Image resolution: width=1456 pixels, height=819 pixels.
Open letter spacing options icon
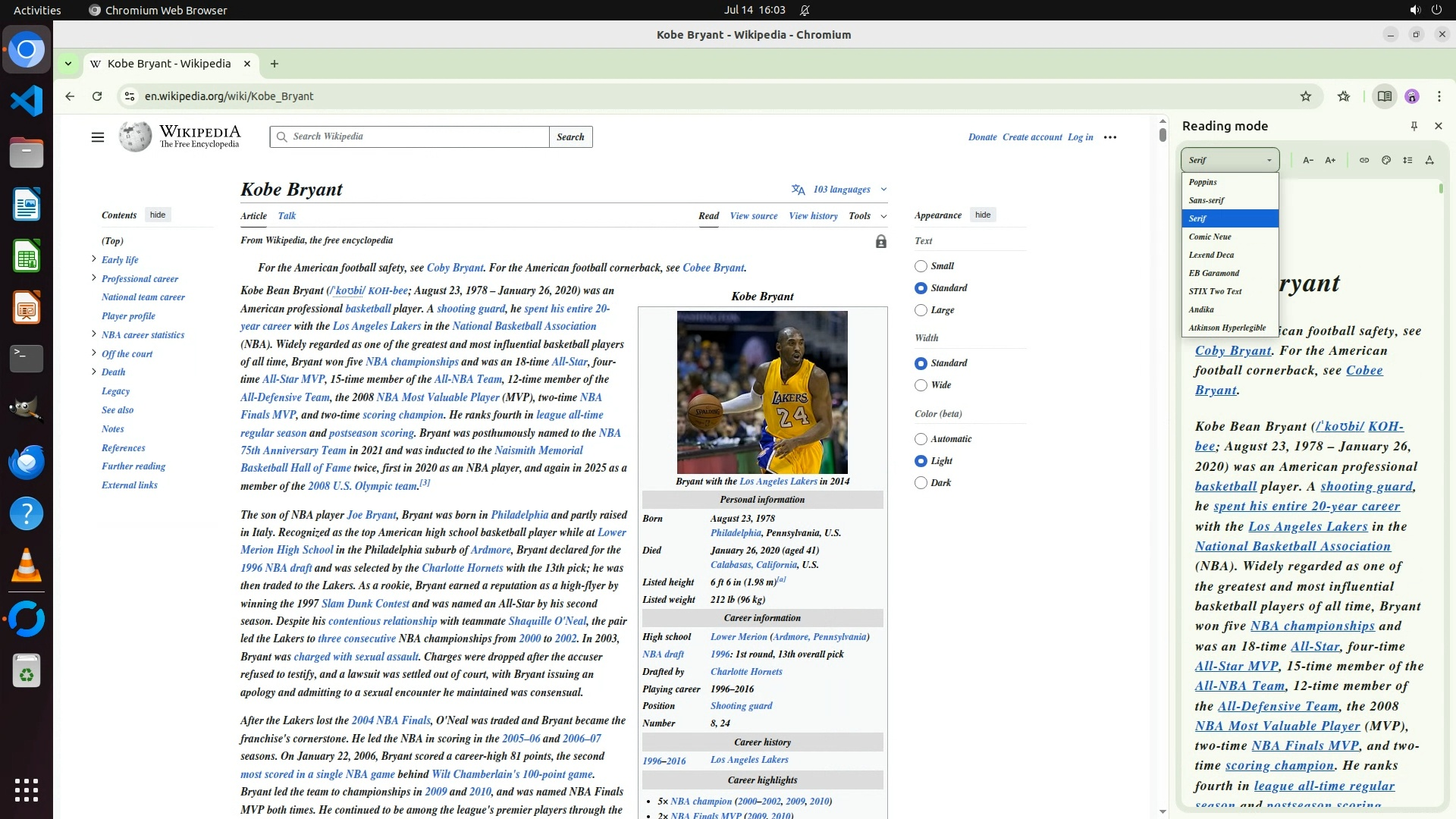pyautogui.click(x=1429, y=160)
